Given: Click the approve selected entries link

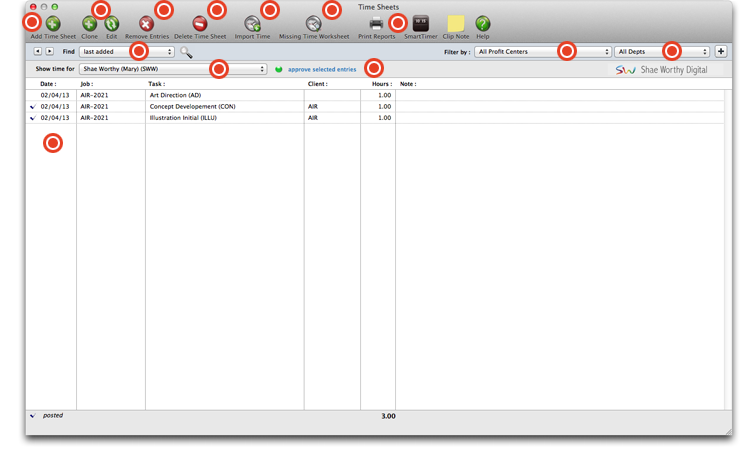Looking at the screenshot, I should click(x=321, y=70).
